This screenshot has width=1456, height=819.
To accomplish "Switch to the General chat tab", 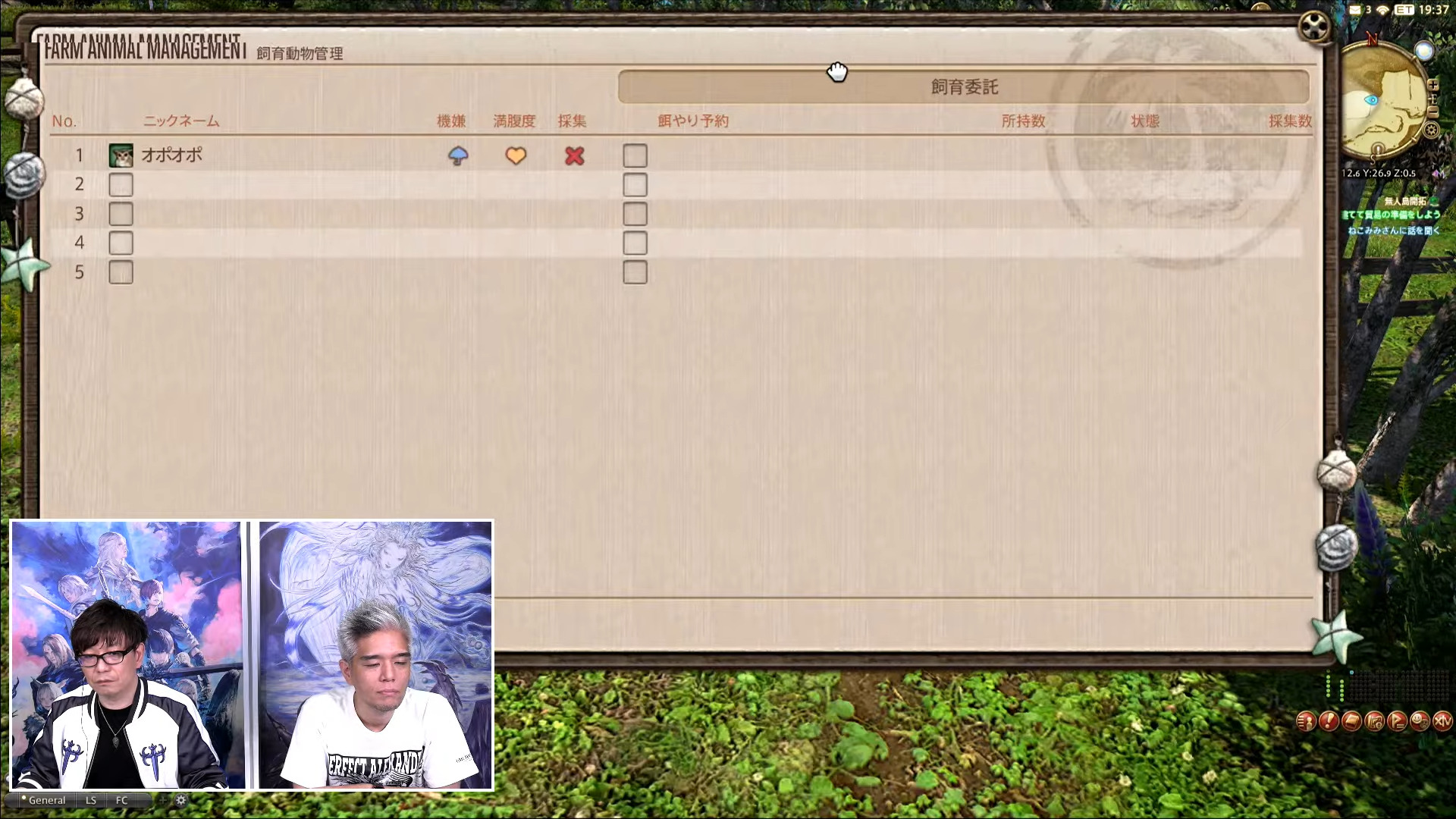I will coord(46,800).
